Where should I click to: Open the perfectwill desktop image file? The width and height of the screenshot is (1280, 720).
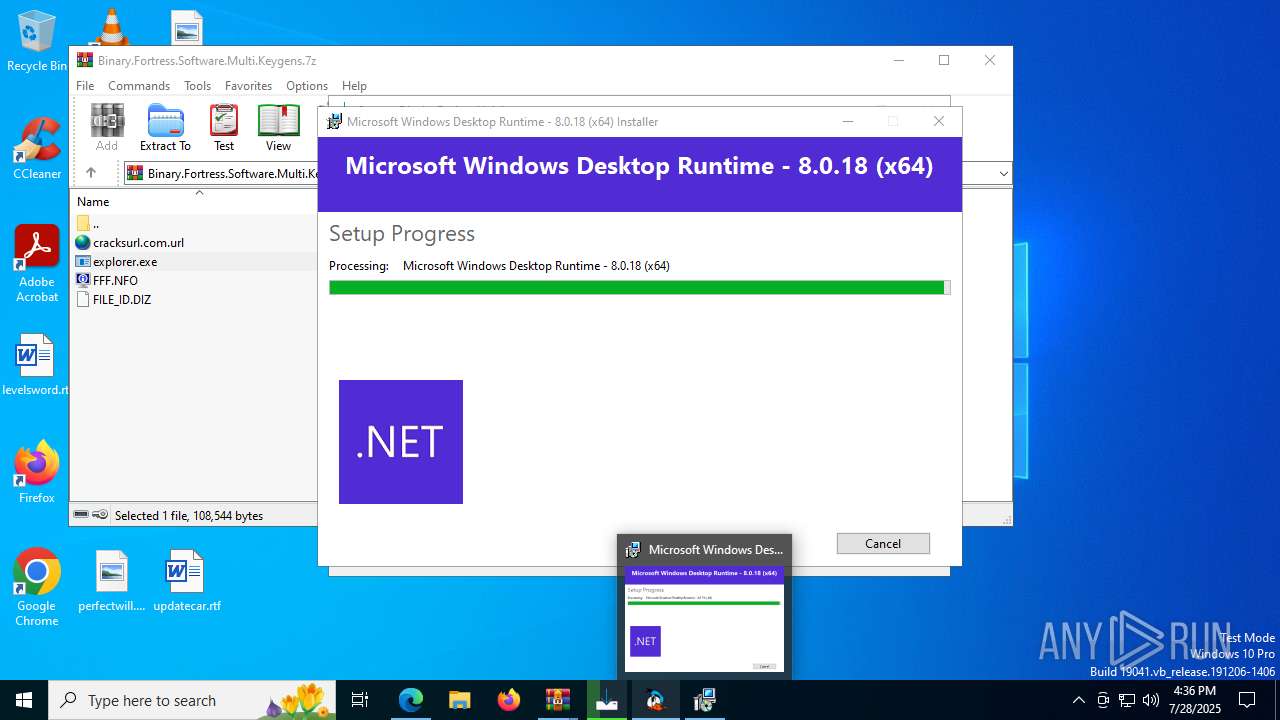point(112,581)
